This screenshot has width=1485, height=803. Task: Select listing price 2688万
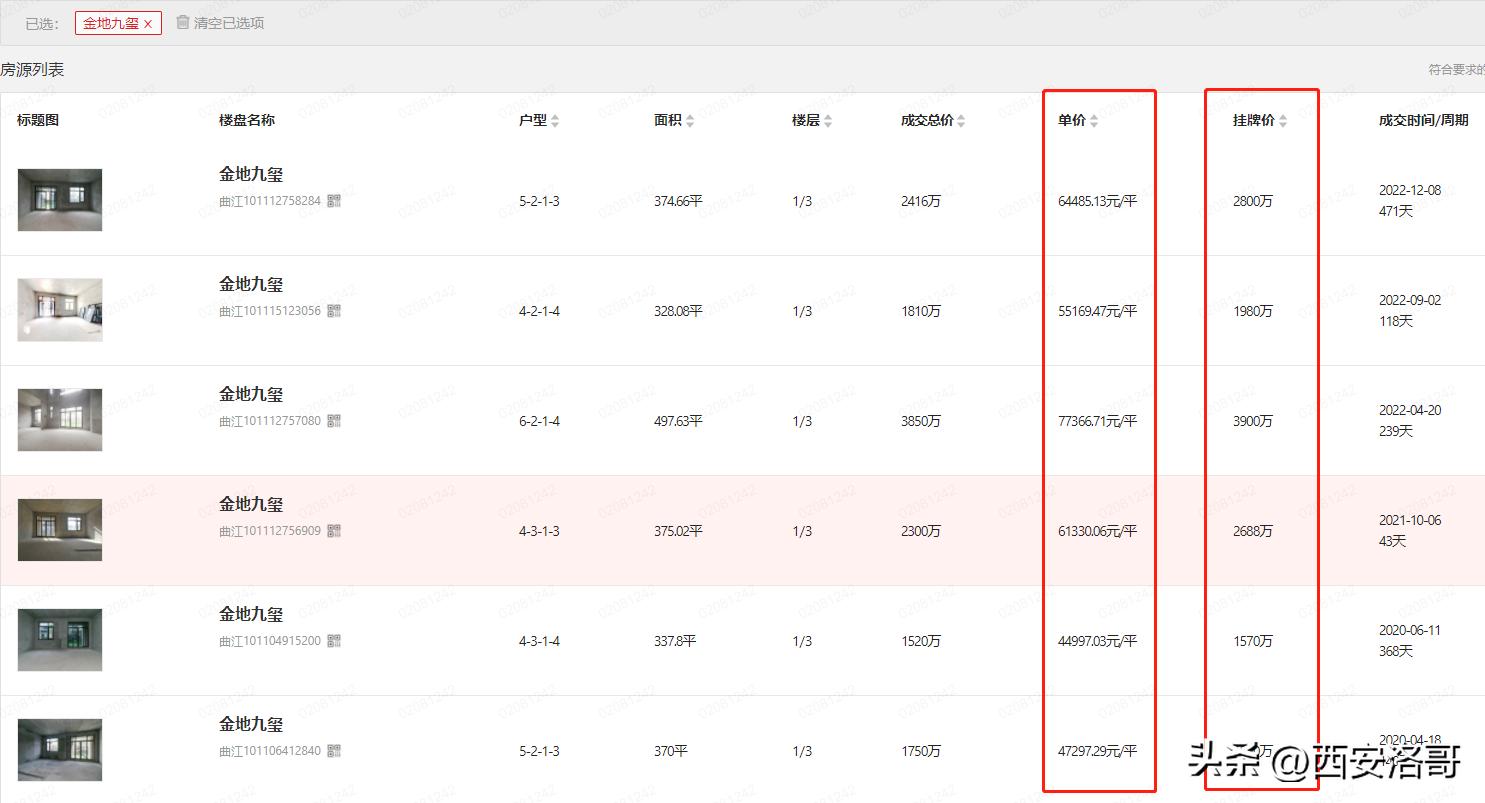(x=1253, y=531)
